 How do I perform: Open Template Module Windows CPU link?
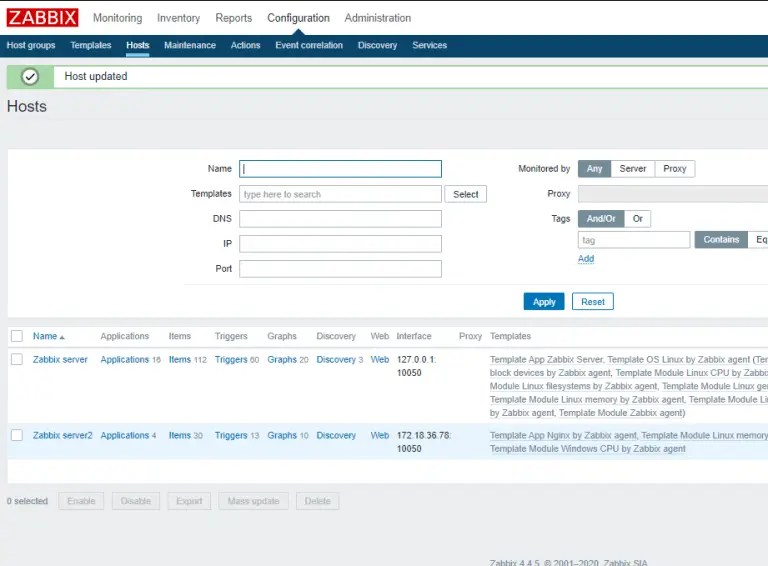pos(588,448)
